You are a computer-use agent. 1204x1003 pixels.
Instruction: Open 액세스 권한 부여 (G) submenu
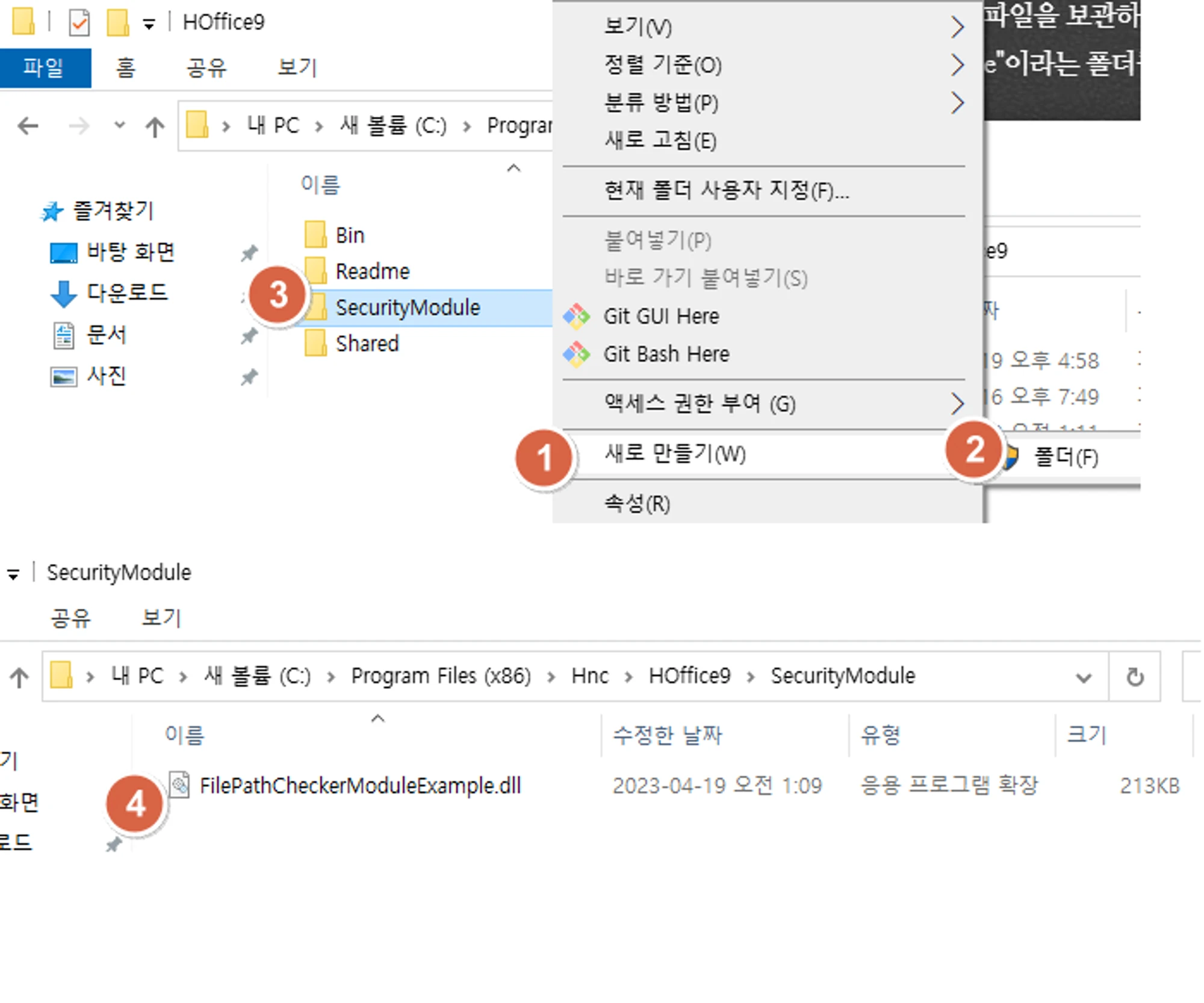(768, 403)
